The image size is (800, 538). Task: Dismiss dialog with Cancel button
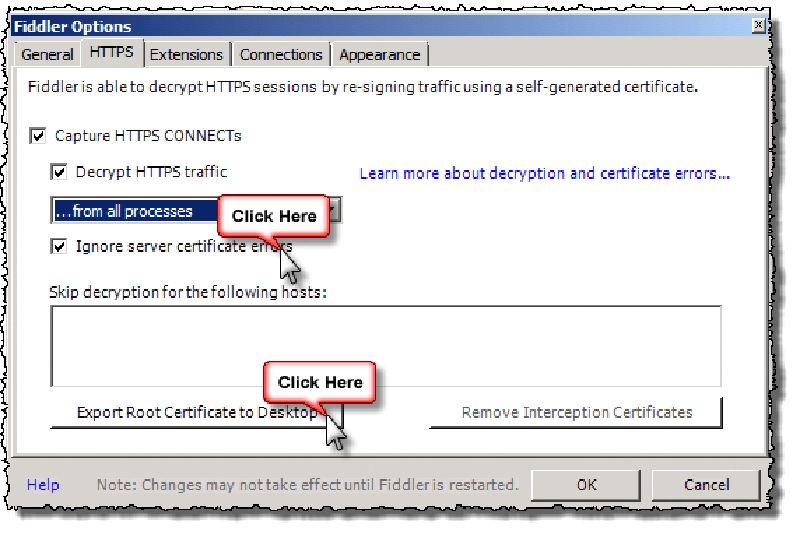(x=707, y=484)
